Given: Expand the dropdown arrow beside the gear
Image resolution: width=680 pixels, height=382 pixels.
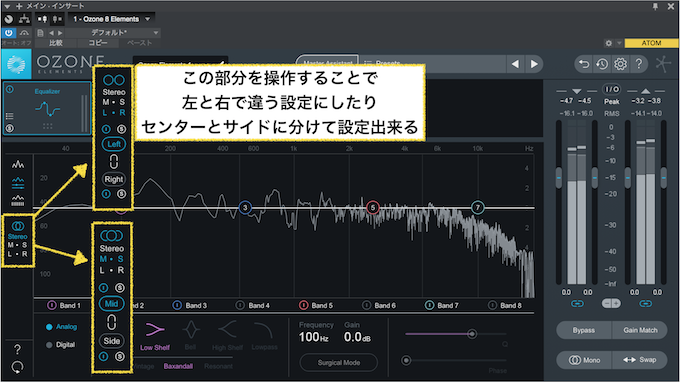Looking at the screenshot, I should [619, 43].
